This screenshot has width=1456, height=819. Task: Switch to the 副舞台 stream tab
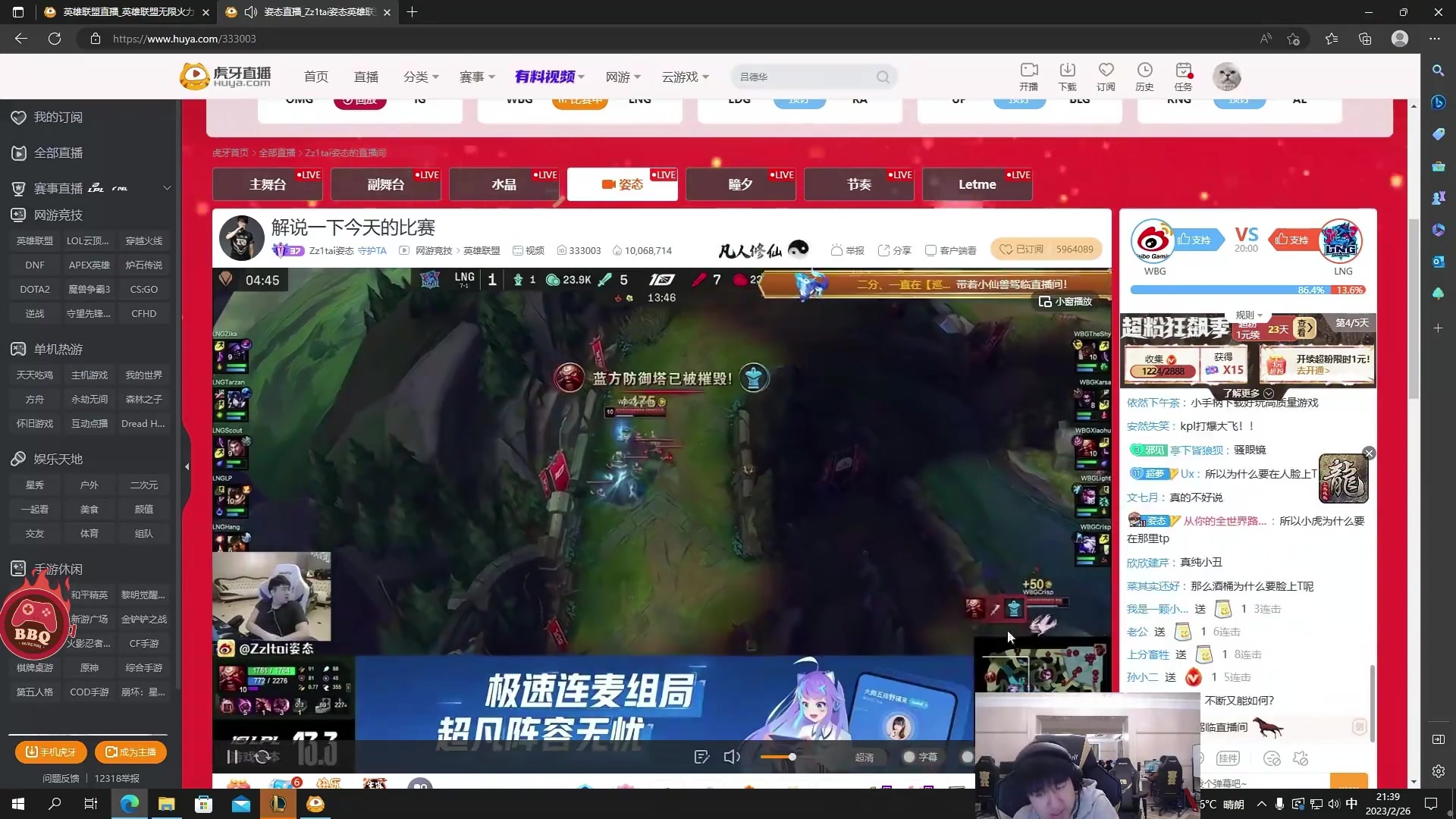coord(386,184)
